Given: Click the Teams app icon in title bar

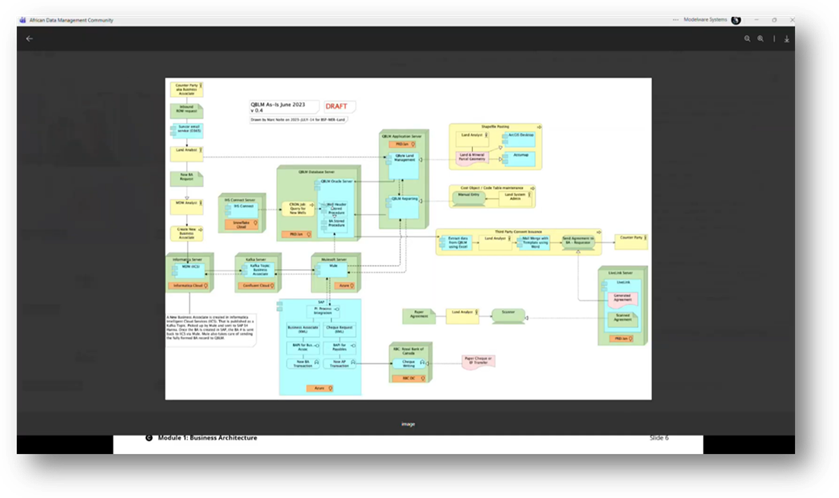Looking at the screenshot, I should [x=22, y=20].
